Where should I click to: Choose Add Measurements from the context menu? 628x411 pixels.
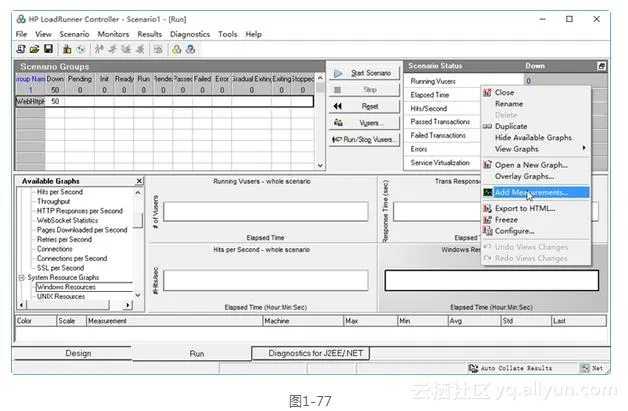tap(536, 193)
